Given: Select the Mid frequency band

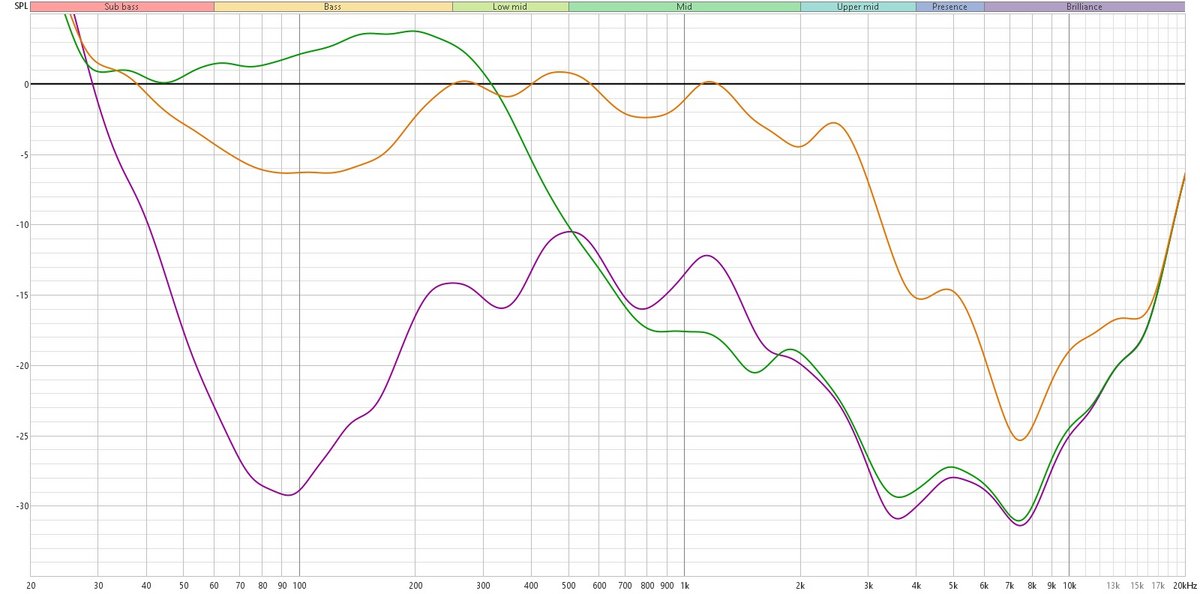Looking at the screenshot, I should (684, 6).
